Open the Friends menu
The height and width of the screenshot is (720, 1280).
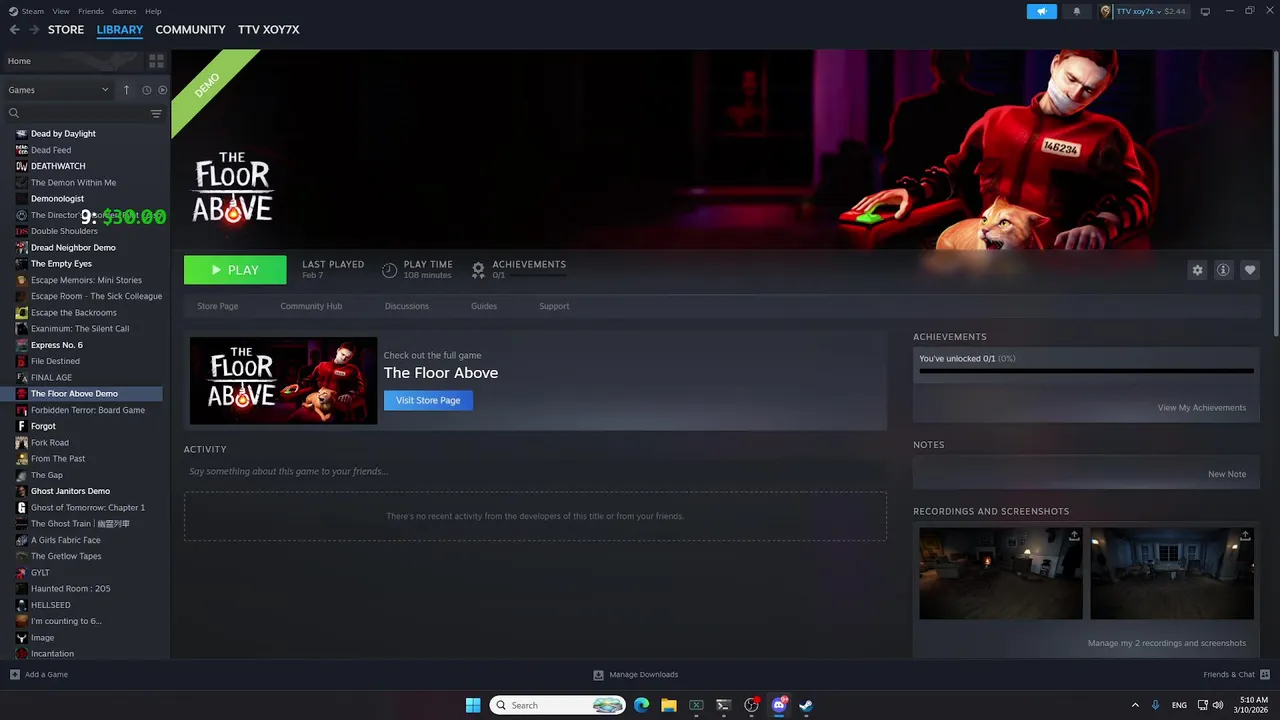91,11
